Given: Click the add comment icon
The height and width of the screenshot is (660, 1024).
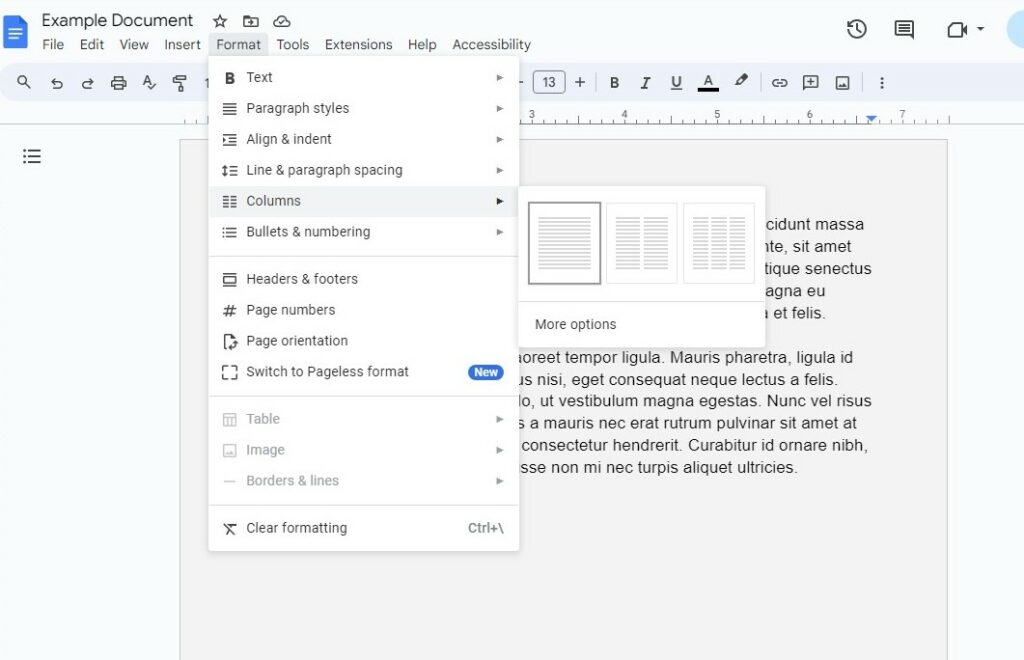Looking at the screenshot, I should coord(810,82).
